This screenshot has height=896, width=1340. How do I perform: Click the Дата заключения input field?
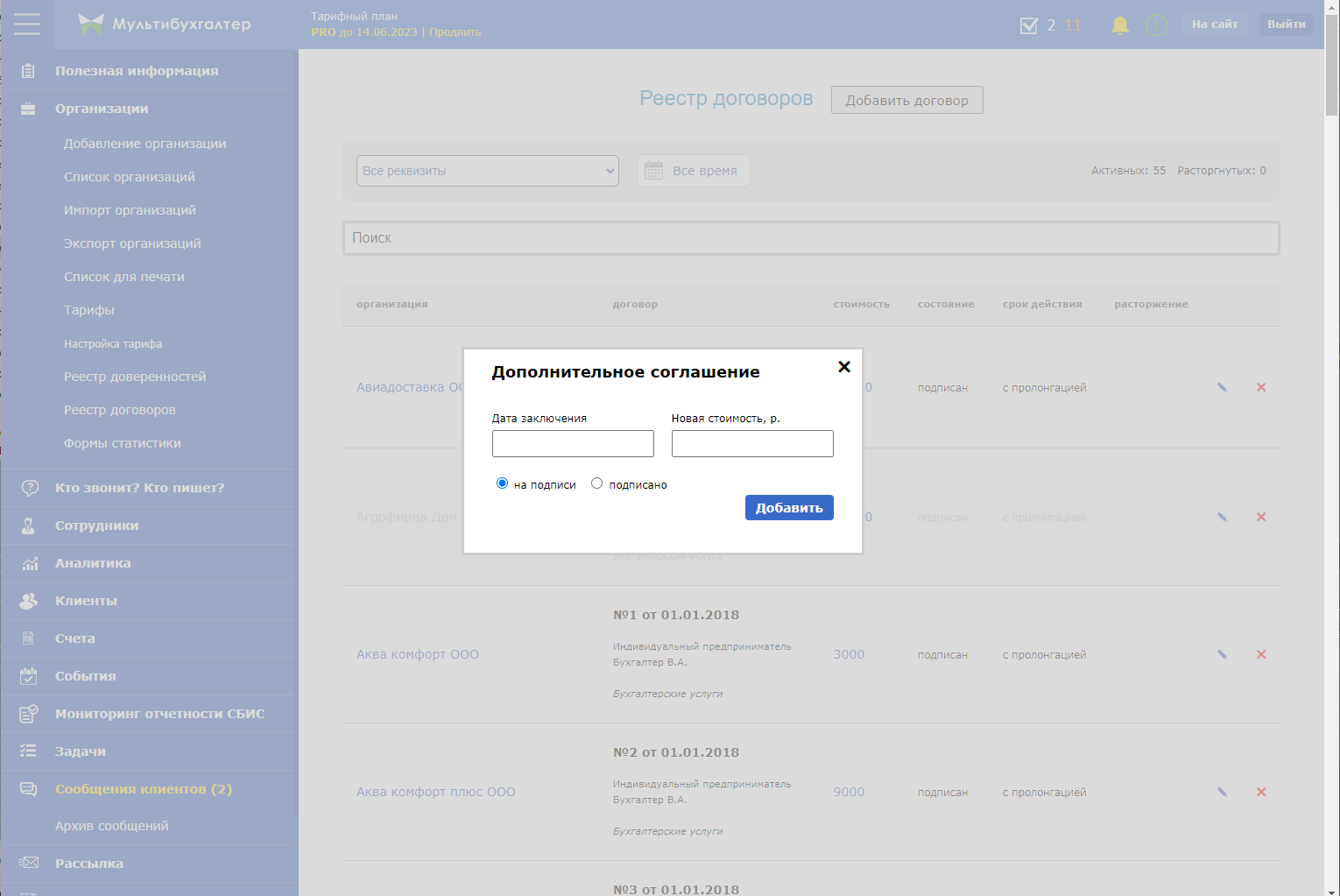pyautogui.click(x=573, y=444)
